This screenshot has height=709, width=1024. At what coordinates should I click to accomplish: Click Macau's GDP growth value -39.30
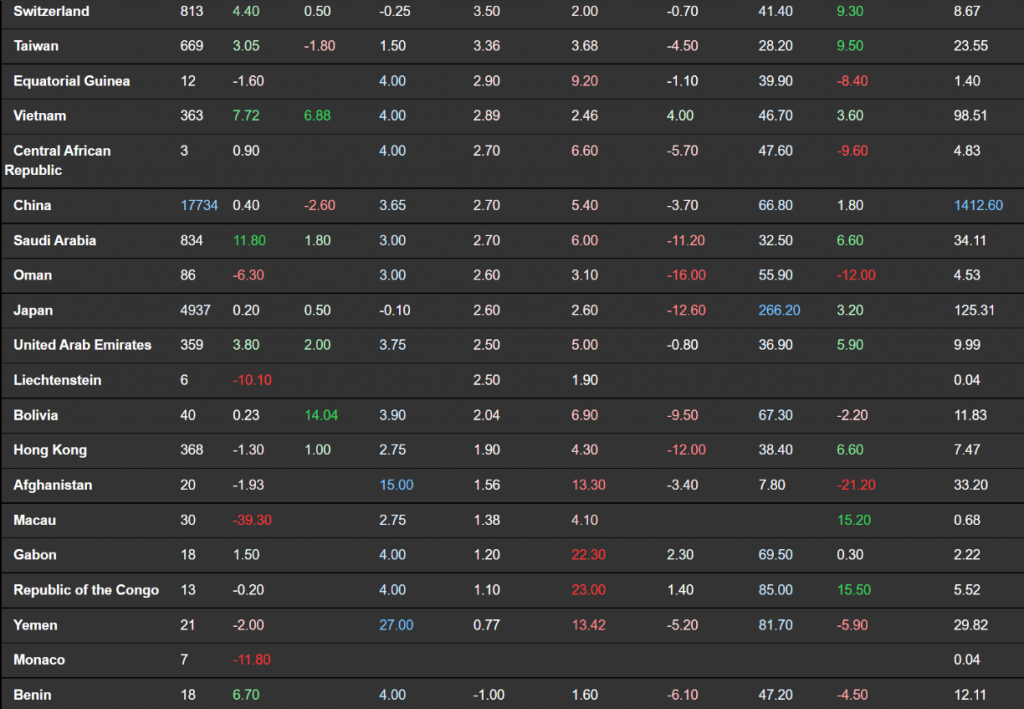pos(251,520)
